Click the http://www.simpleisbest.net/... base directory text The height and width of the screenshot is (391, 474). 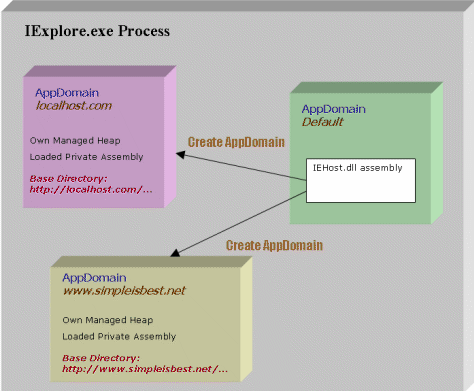point(145,369)
